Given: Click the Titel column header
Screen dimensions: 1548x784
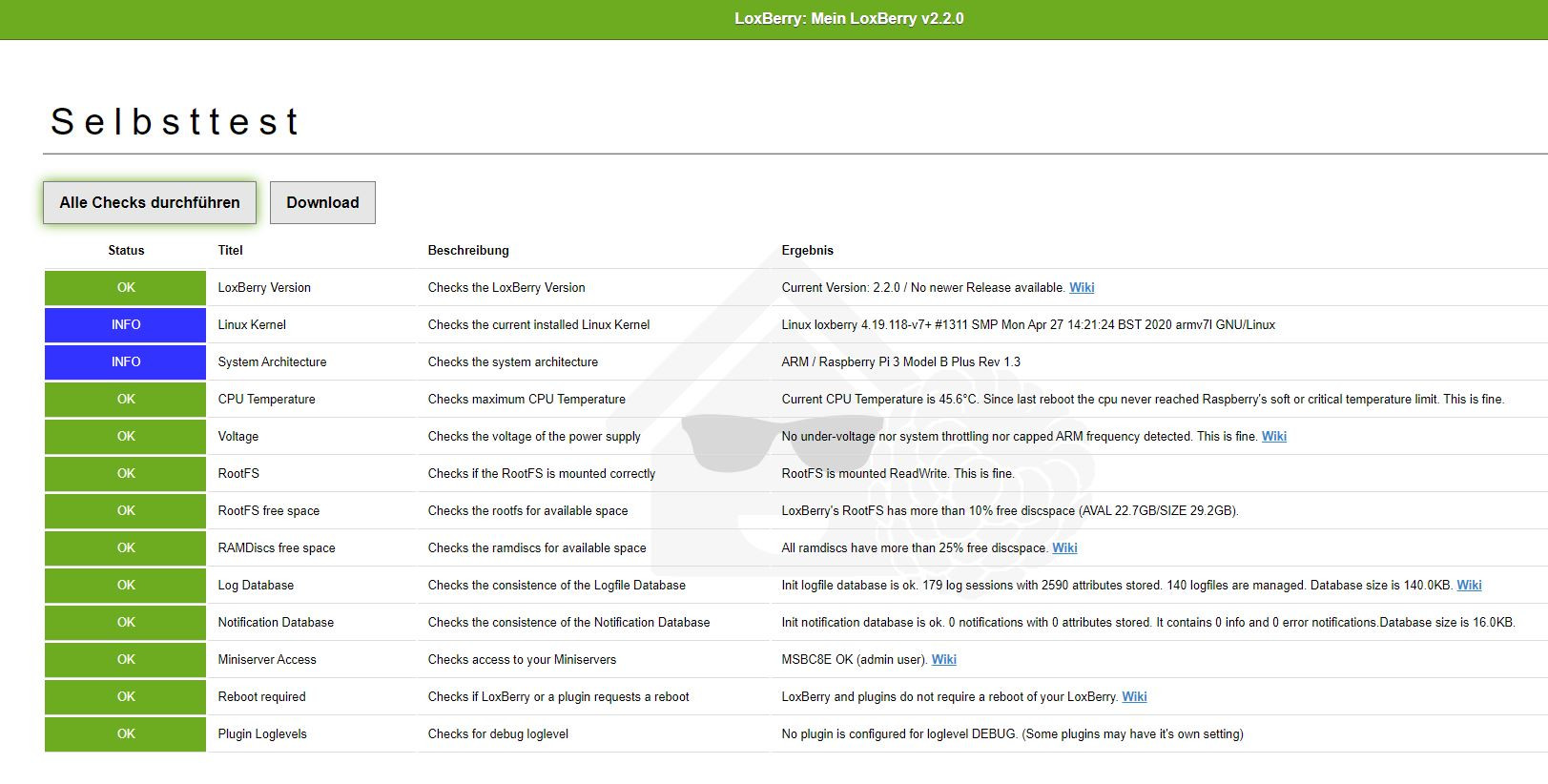Looking at the screenshot, I should click(230, 250).
